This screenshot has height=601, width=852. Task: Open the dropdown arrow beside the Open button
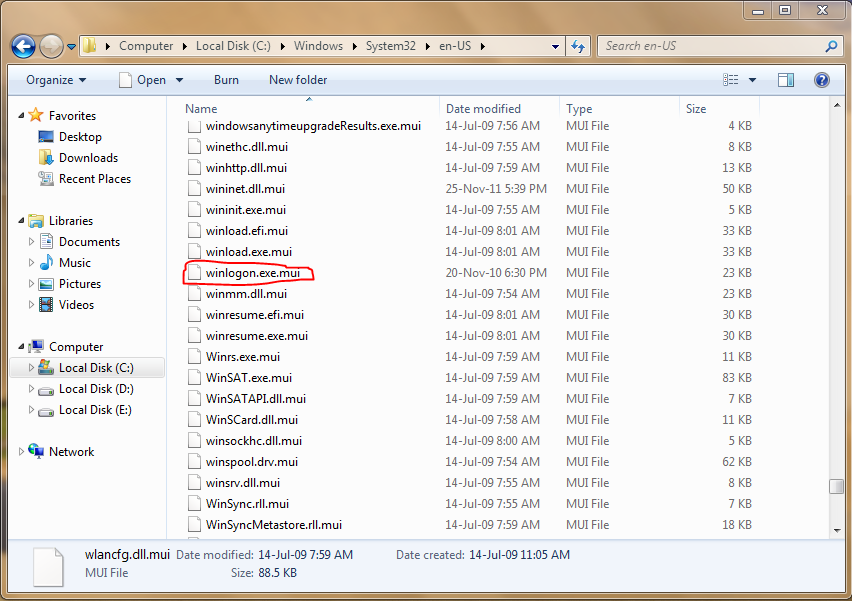[x=178, y=80]
